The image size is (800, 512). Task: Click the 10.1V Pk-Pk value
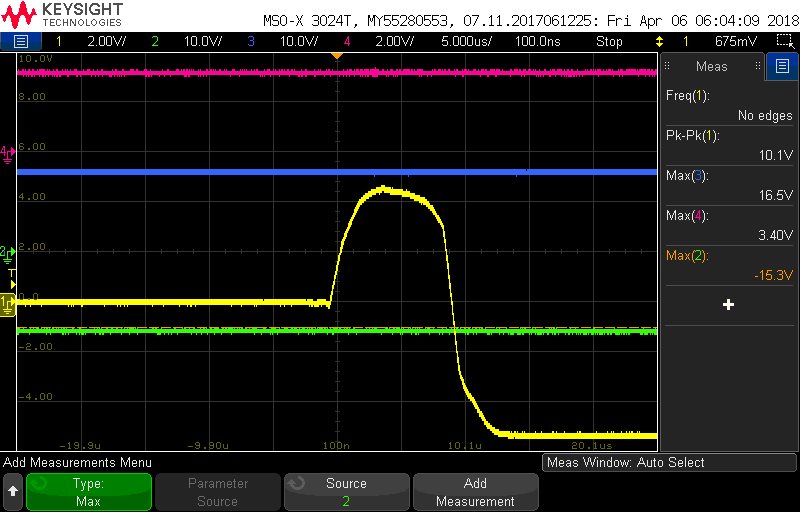coord(776,156)
